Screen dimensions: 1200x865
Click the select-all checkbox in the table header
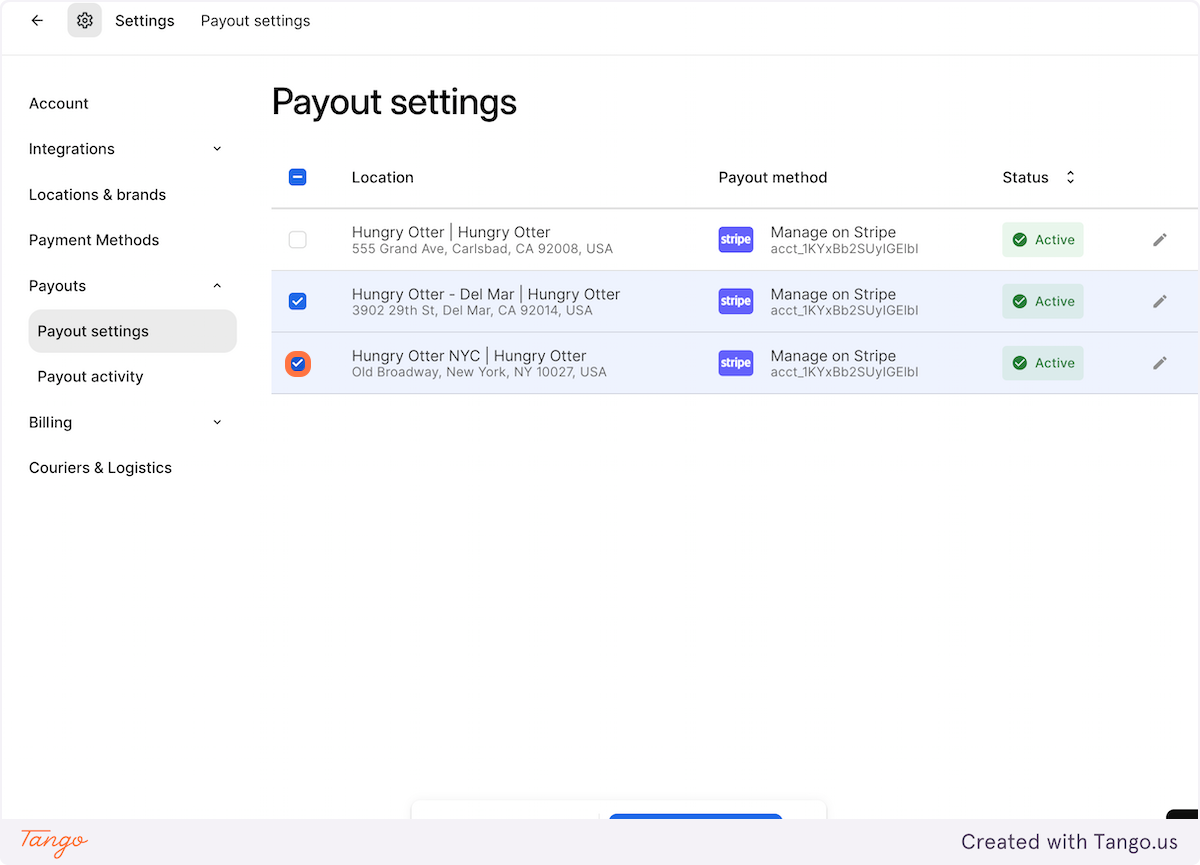(x=297, y=176)
